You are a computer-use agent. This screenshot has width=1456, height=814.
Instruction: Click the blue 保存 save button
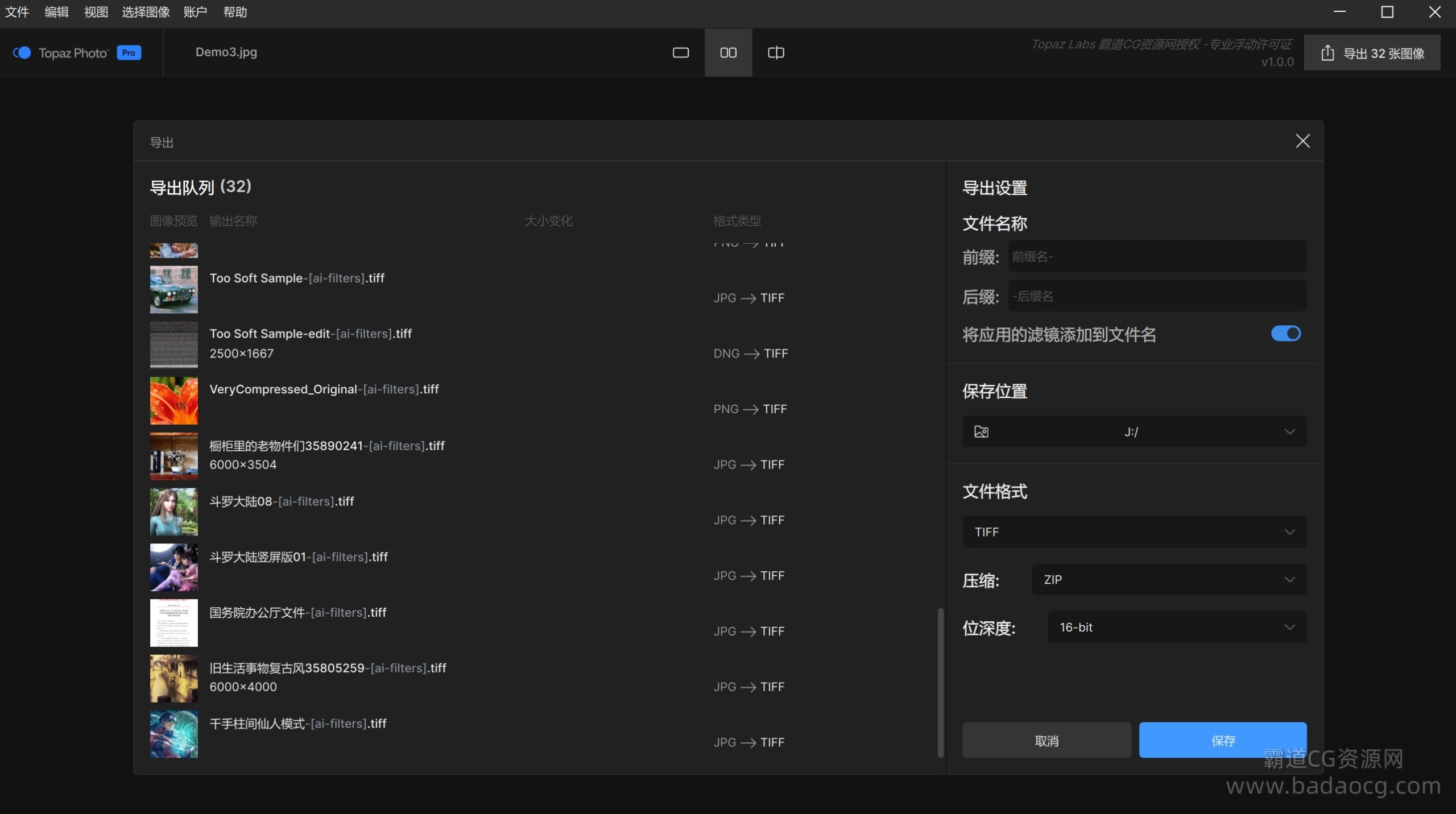point(1222,741)
